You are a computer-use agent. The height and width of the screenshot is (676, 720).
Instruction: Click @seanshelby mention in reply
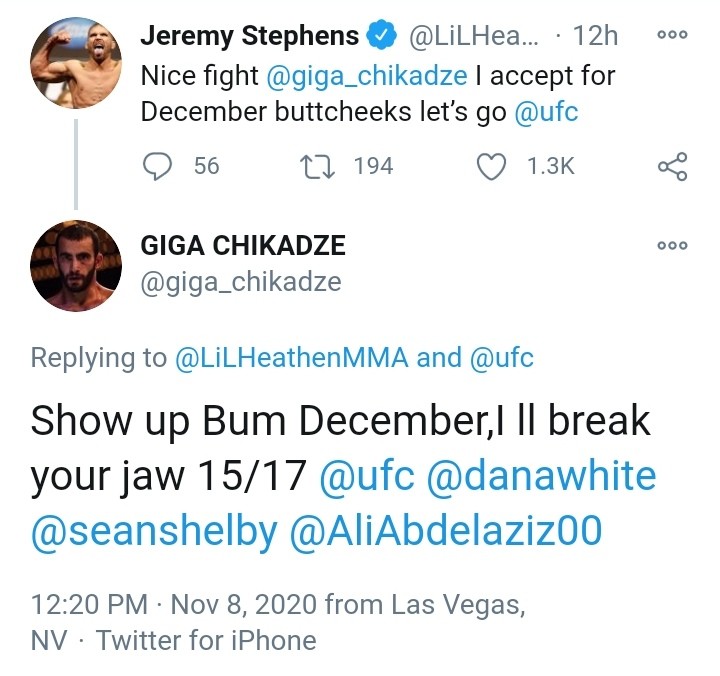click(x=153, y=531)
